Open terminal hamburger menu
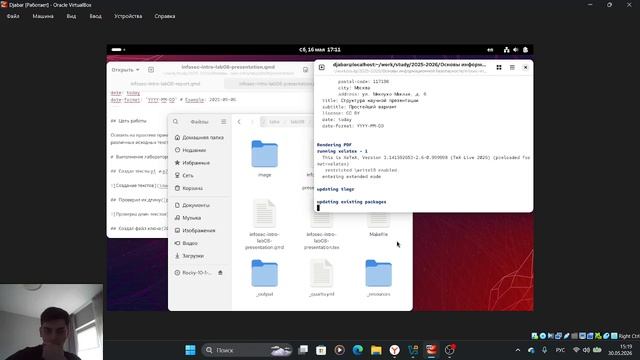This screenshot has width=640, height=360. click(512, 67)
